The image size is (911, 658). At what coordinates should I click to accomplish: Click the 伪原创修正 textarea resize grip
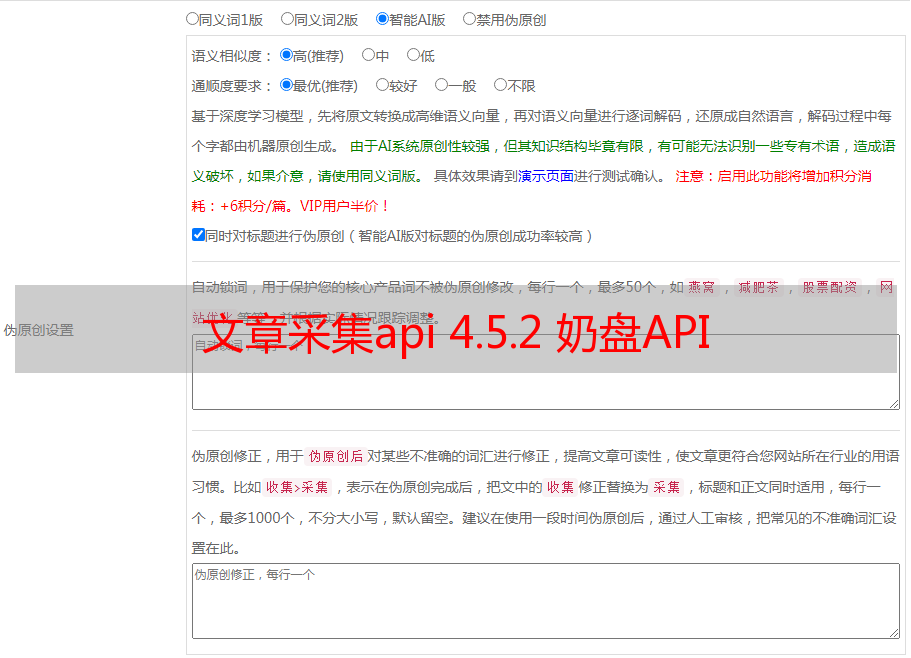(894, 633)
